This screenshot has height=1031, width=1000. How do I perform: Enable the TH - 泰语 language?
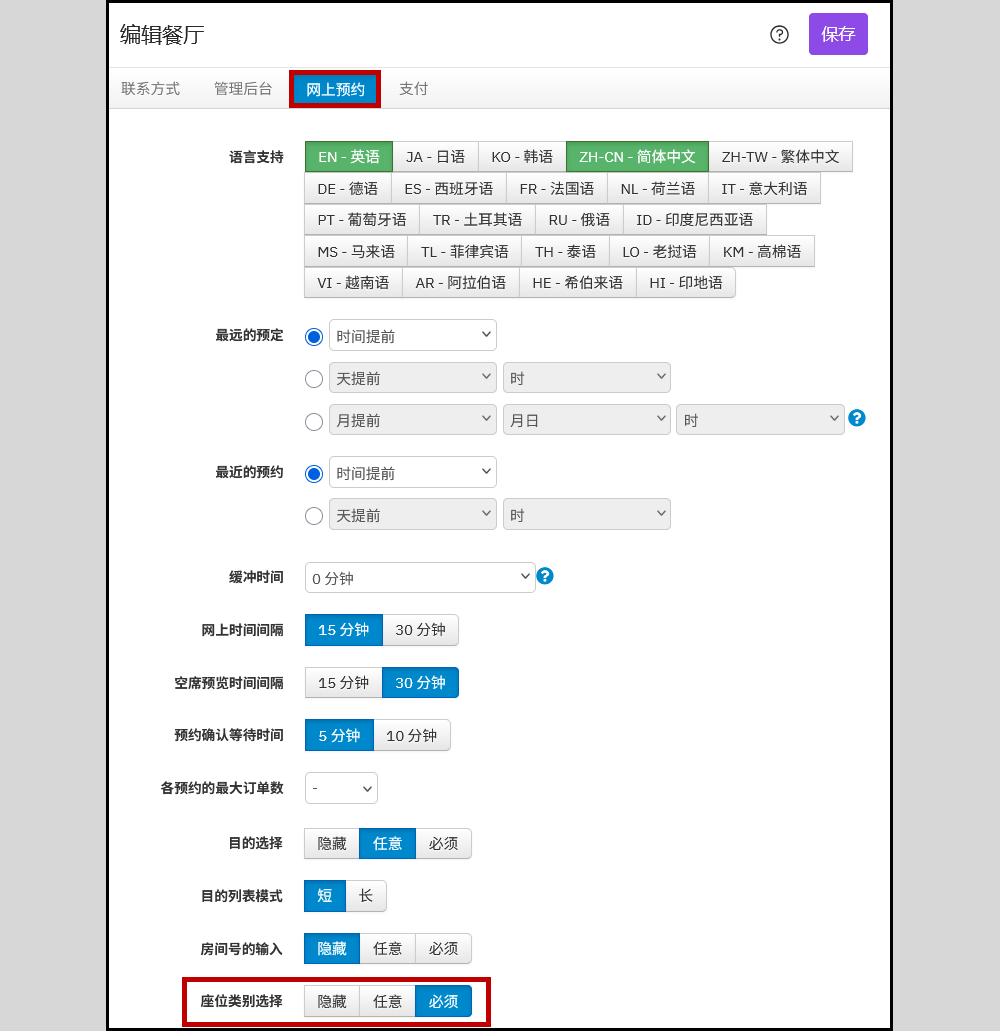point(565,252)
